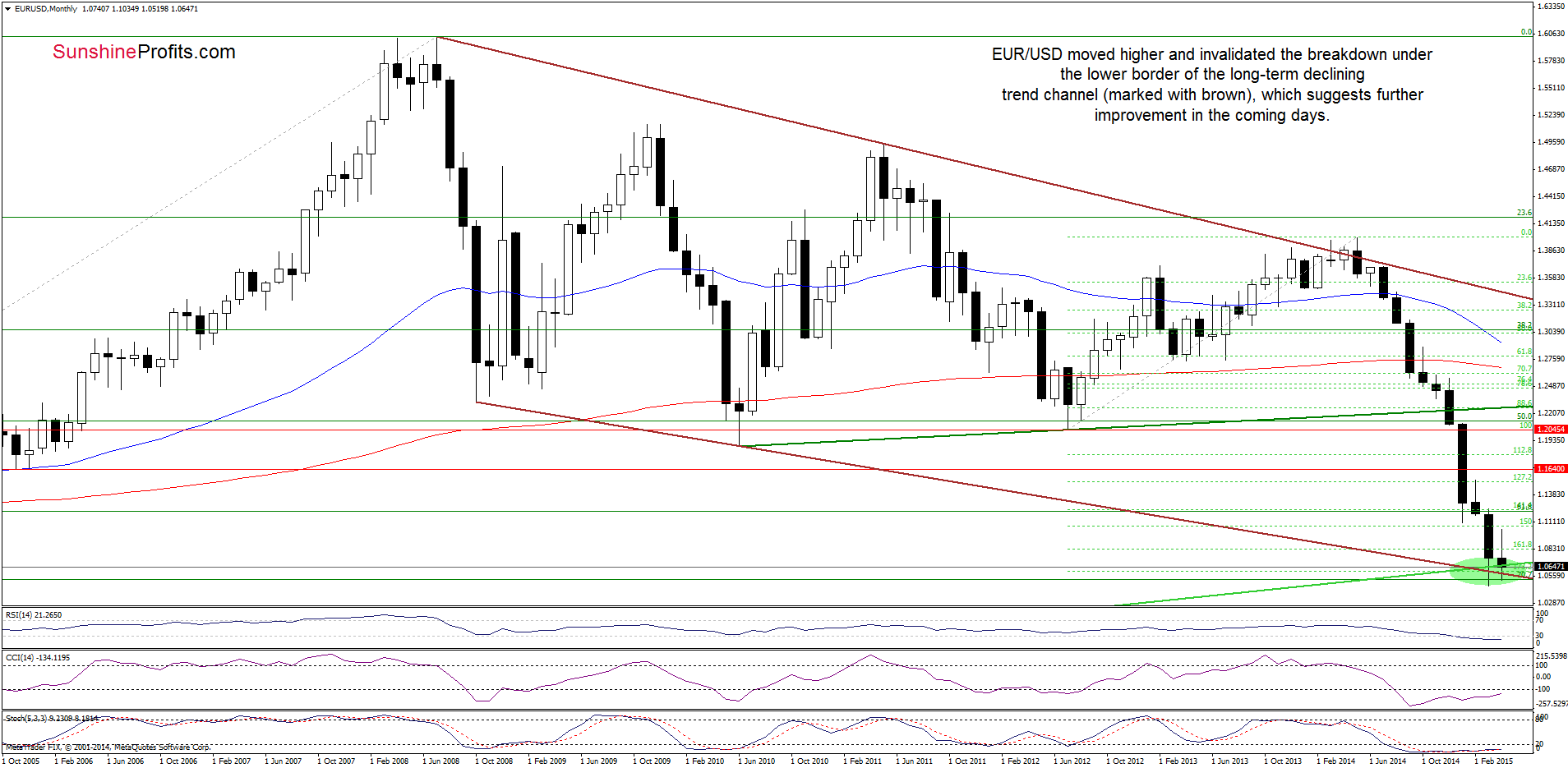Click the MetaTrader FIX MetaQuotes copyright text
Viewport: 1568px width, 768px height.
(108, 747)
